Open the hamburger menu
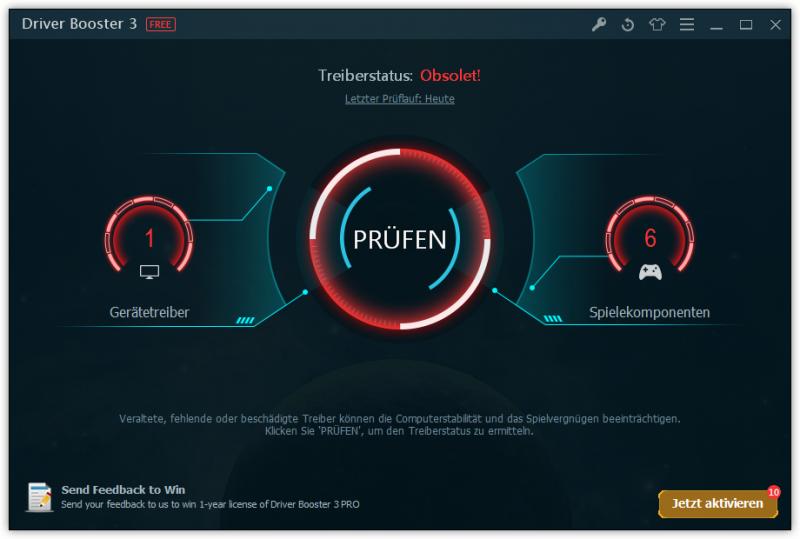 click(x=687, y=24)
